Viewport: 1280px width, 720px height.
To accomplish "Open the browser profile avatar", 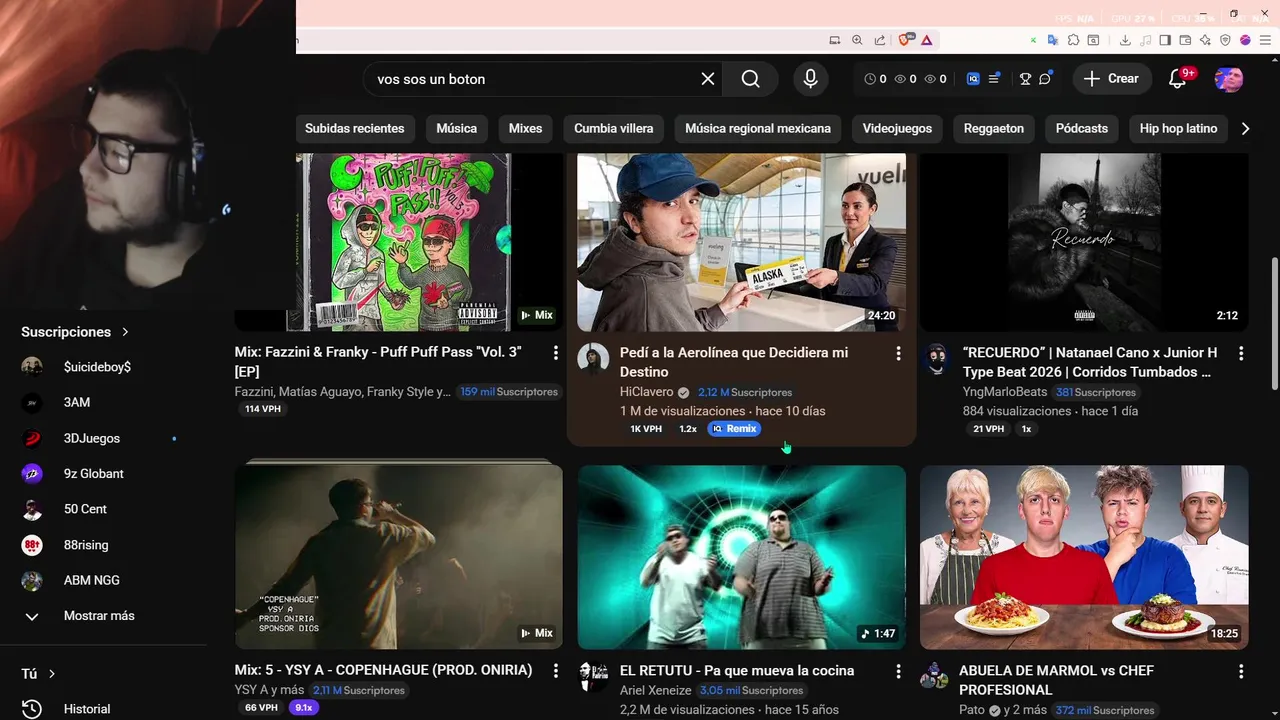I will click(1245, 40).
